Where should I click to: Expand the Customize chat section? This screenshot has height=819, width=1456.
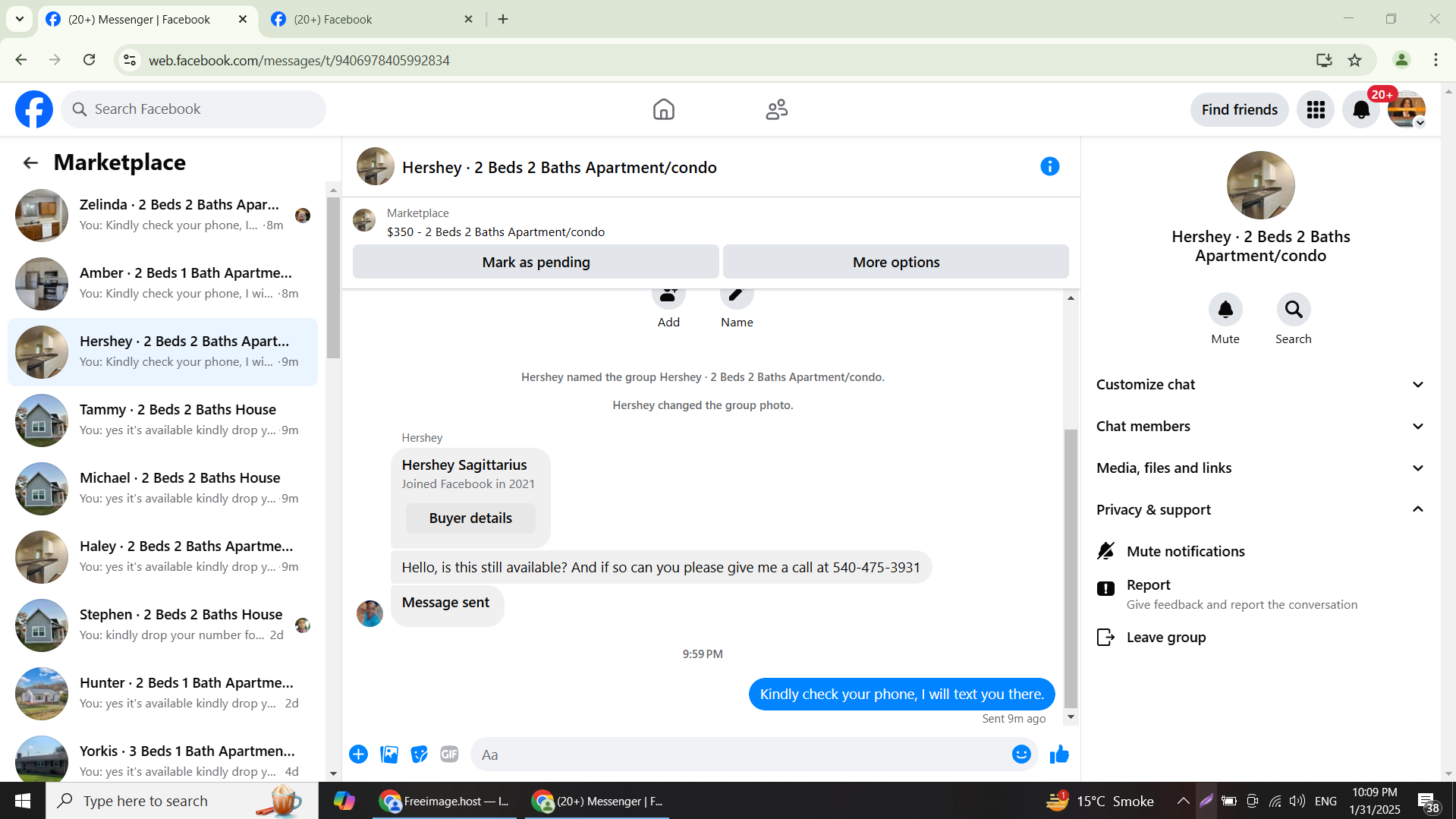pyautogui.click(x=1260, y=384)
